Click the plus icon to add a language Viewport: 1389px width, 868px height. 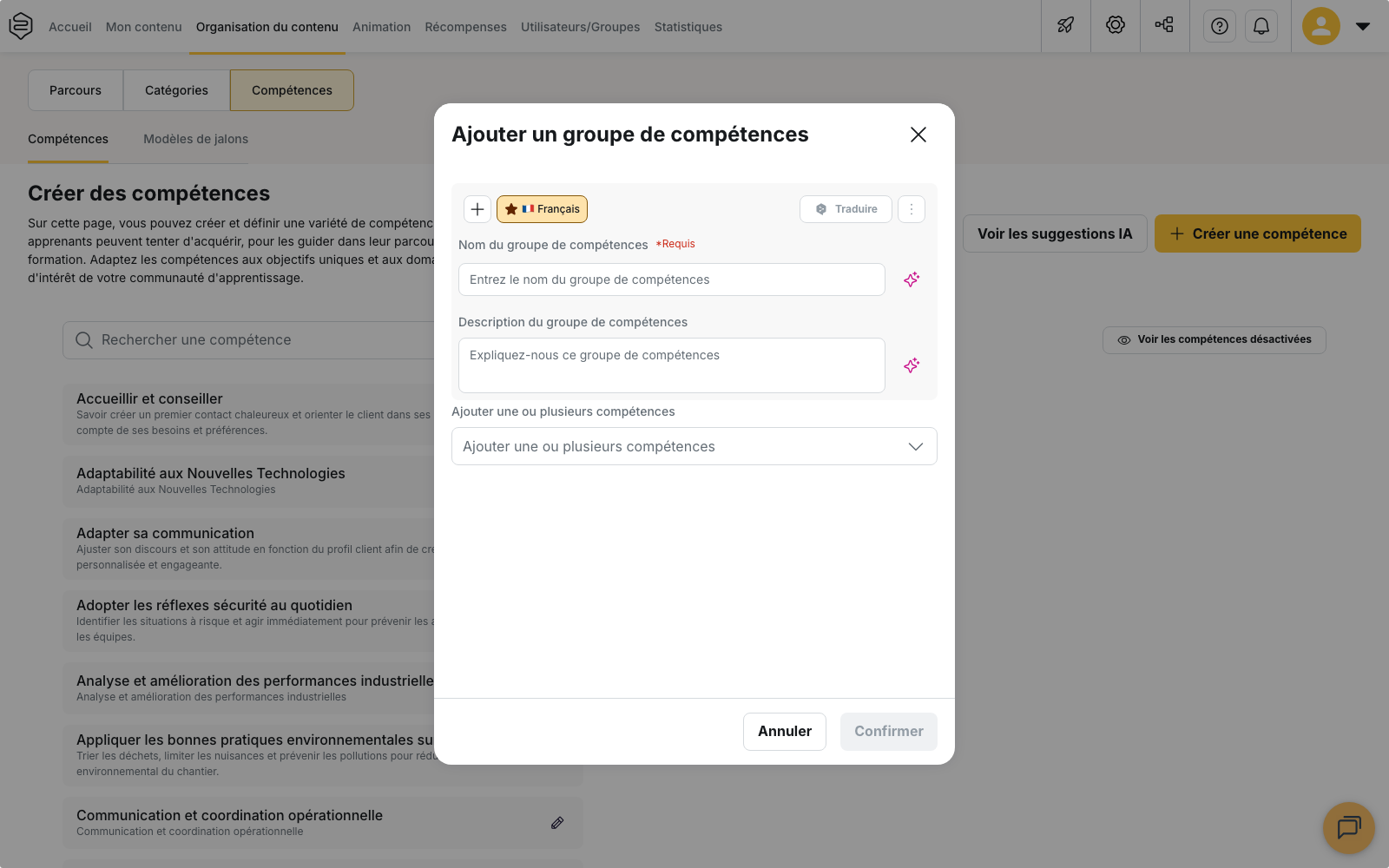477,209
